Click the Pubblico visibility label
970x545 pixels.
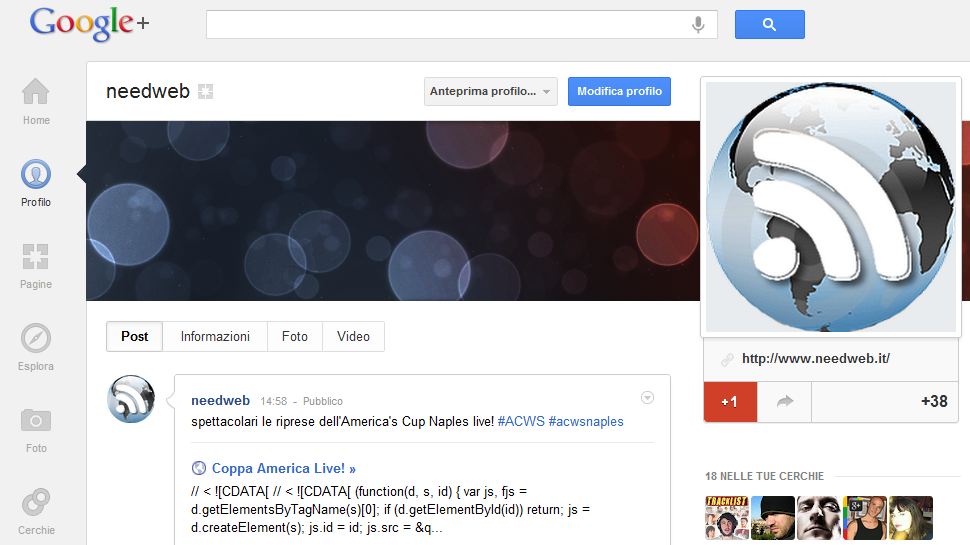point(322,401)
